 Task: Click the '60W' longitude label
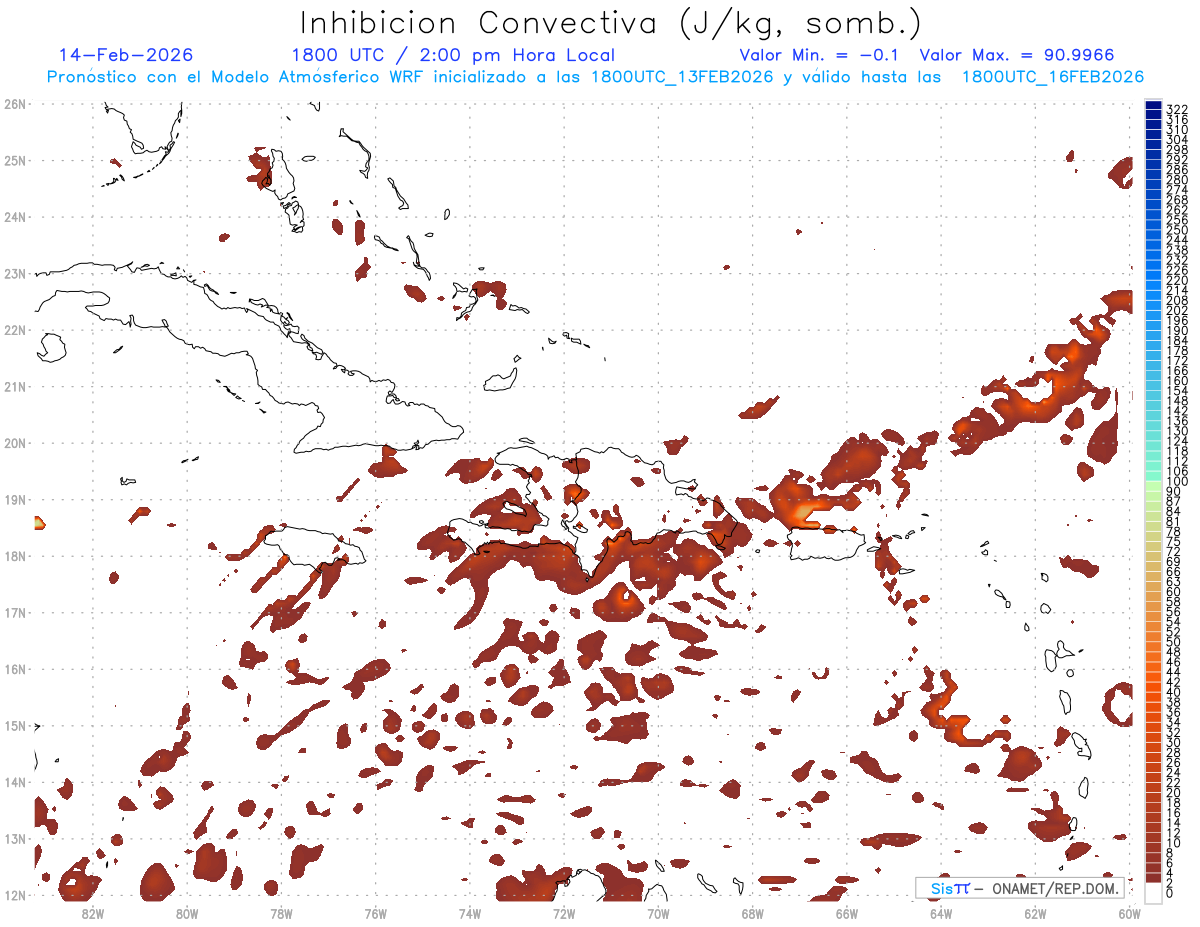tap(1130, 913)
